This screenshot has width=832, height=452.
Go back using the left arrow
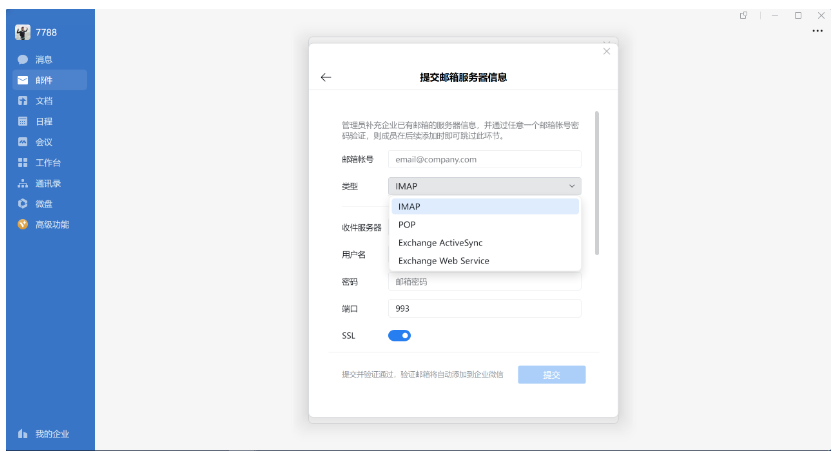coord(326,77)
